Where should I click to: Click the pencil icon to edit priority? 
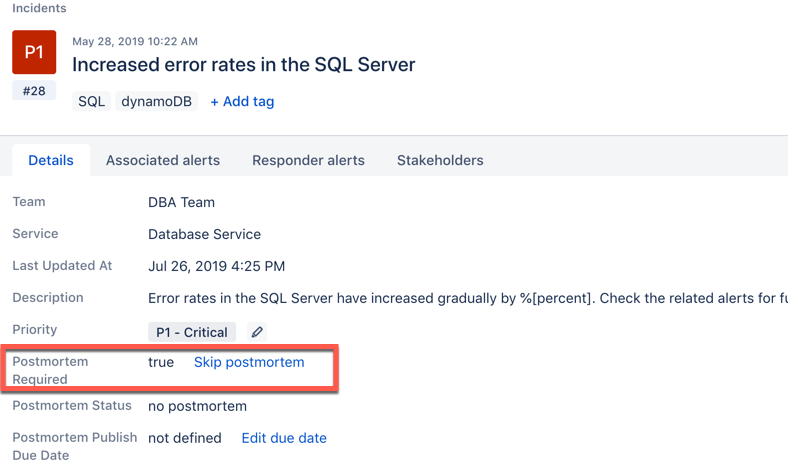pyautogui.click(x=257, y=332)
